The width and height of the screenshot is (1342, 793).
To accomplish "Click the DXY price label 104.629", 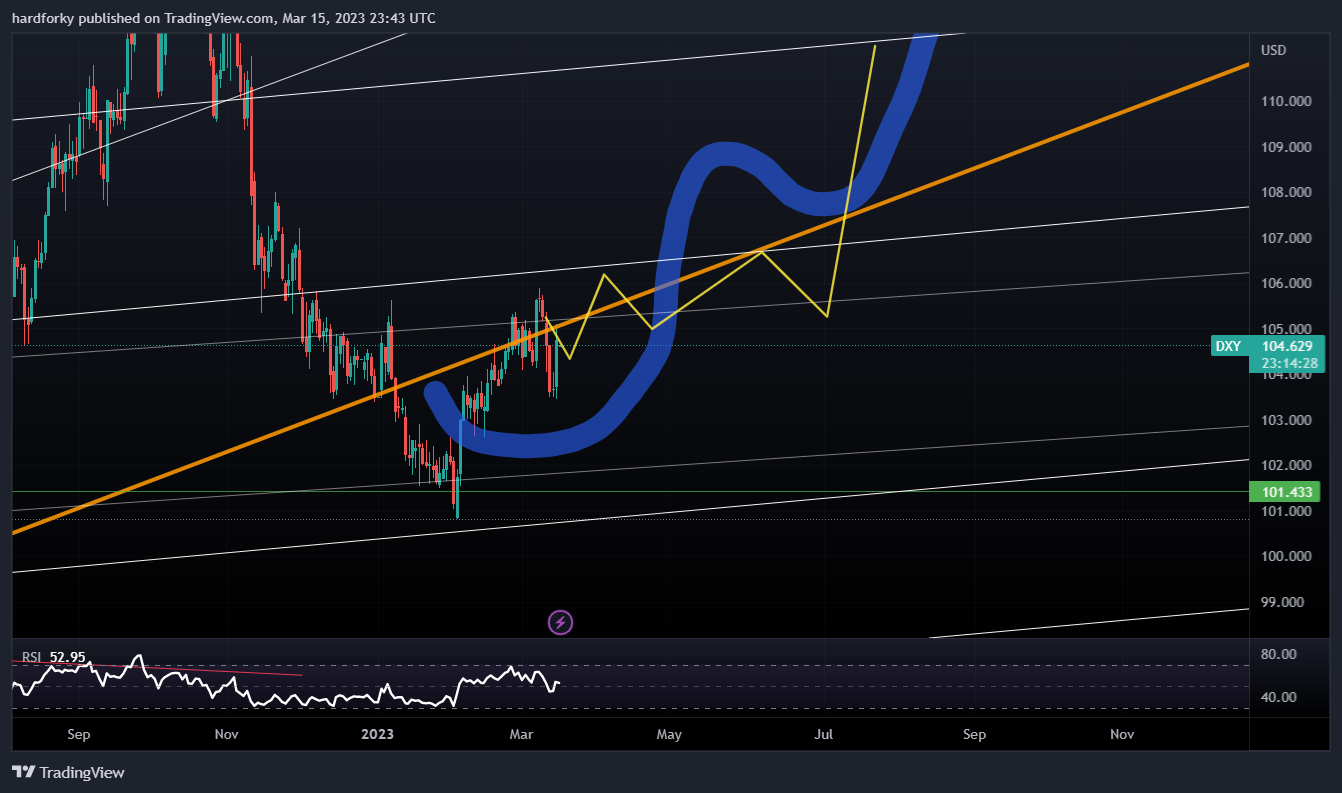I will pyautogui.click(x=1268, y=346).
